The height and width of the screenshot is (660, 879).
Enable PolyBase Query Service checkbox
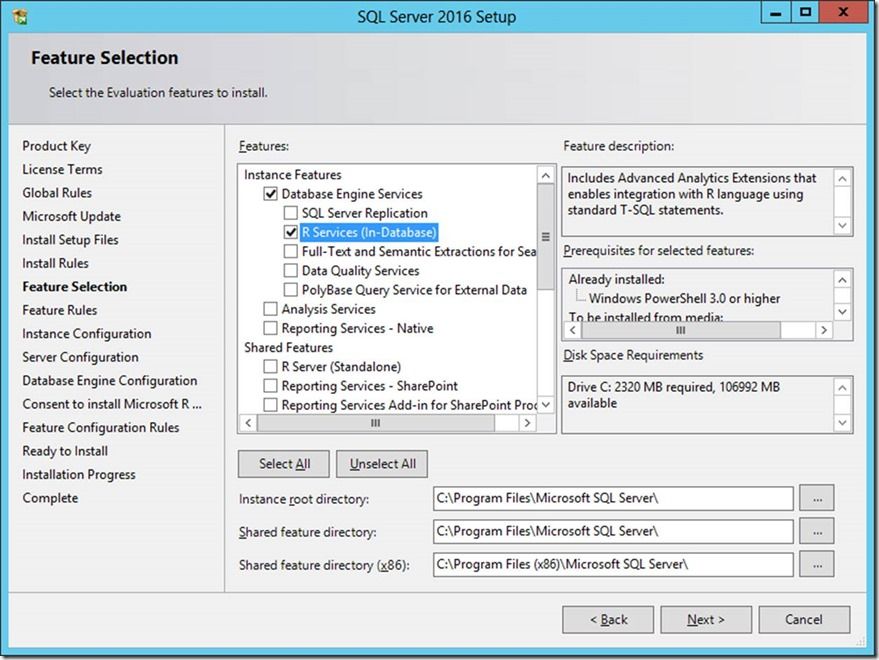(290, 290)
